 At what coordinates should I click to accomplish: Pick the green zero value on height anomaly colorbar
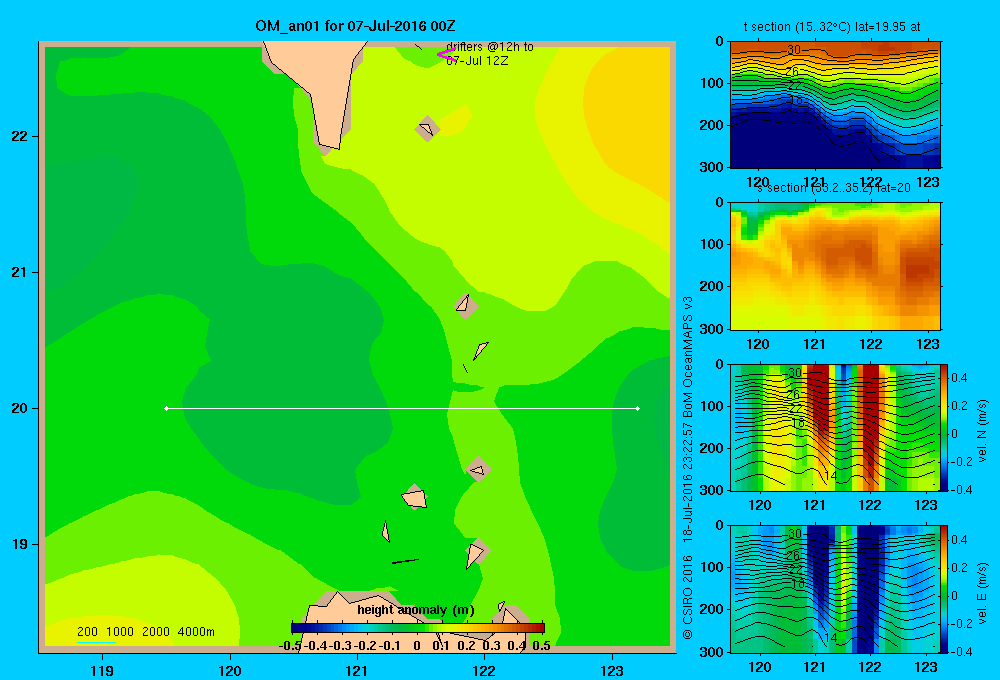click(418, 628)
